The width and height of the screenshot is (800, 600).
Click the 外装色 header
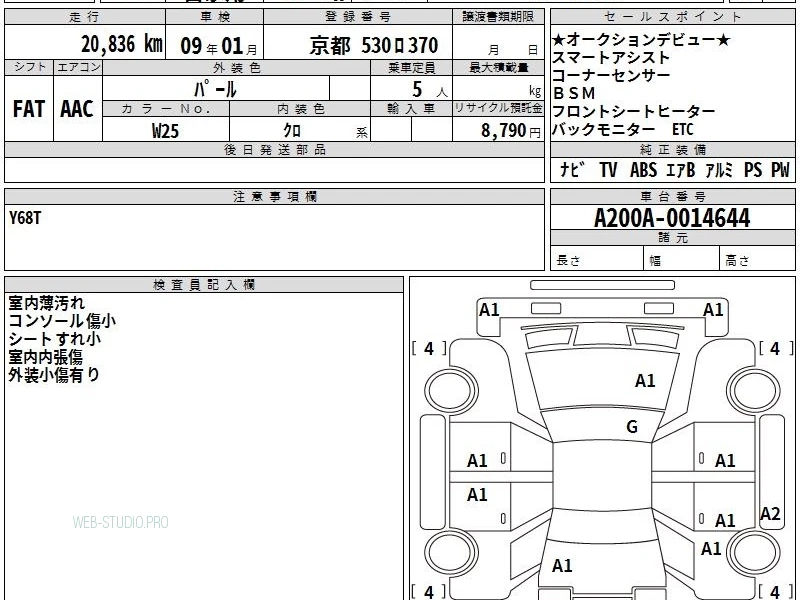point(237,67)
